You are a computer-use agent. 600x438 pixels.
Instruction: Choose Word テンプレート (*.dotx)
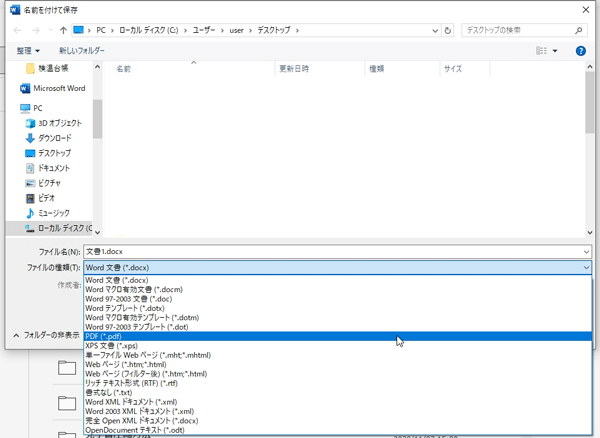point(338,308)
